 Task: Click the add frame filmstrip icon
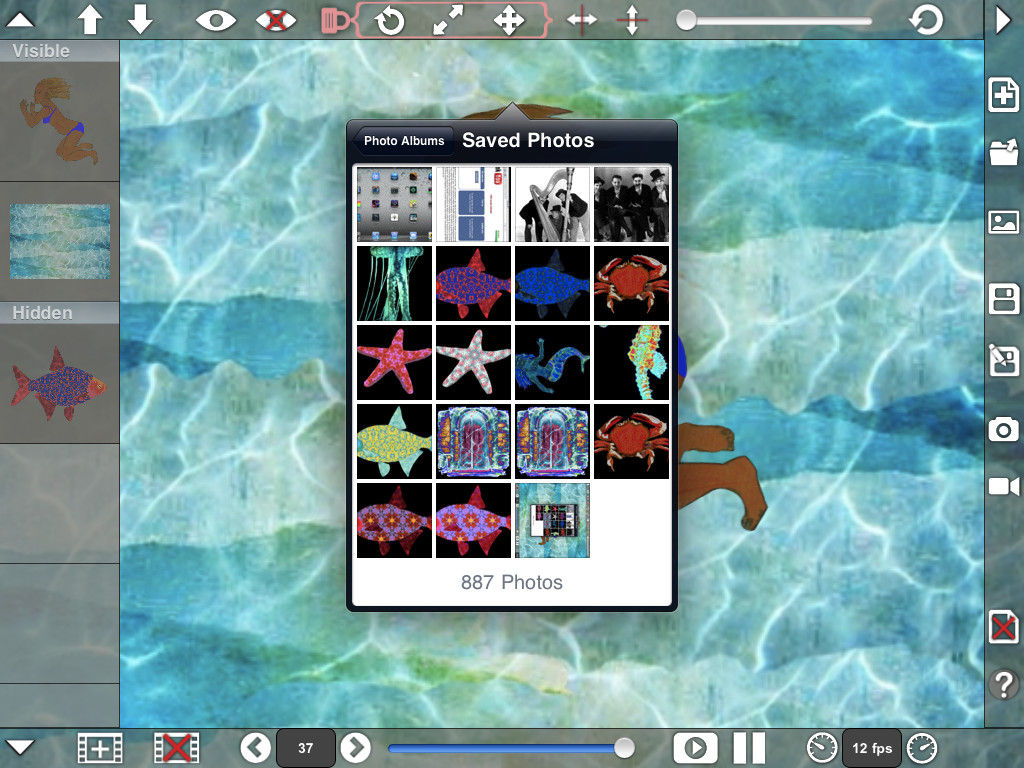(100, 748)
